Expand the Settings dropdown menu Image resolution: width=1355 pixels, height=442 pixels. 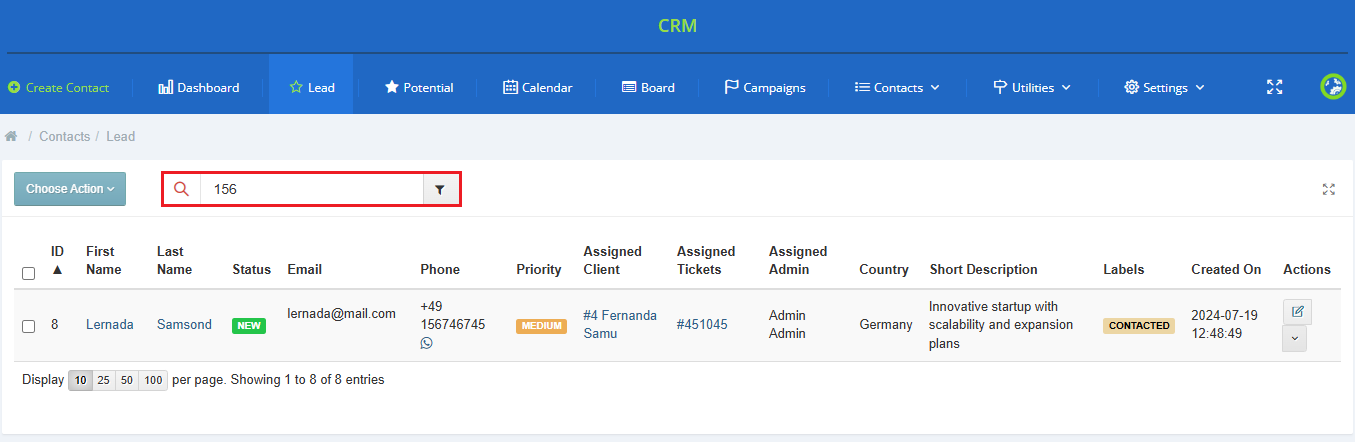click(1164, 88)
